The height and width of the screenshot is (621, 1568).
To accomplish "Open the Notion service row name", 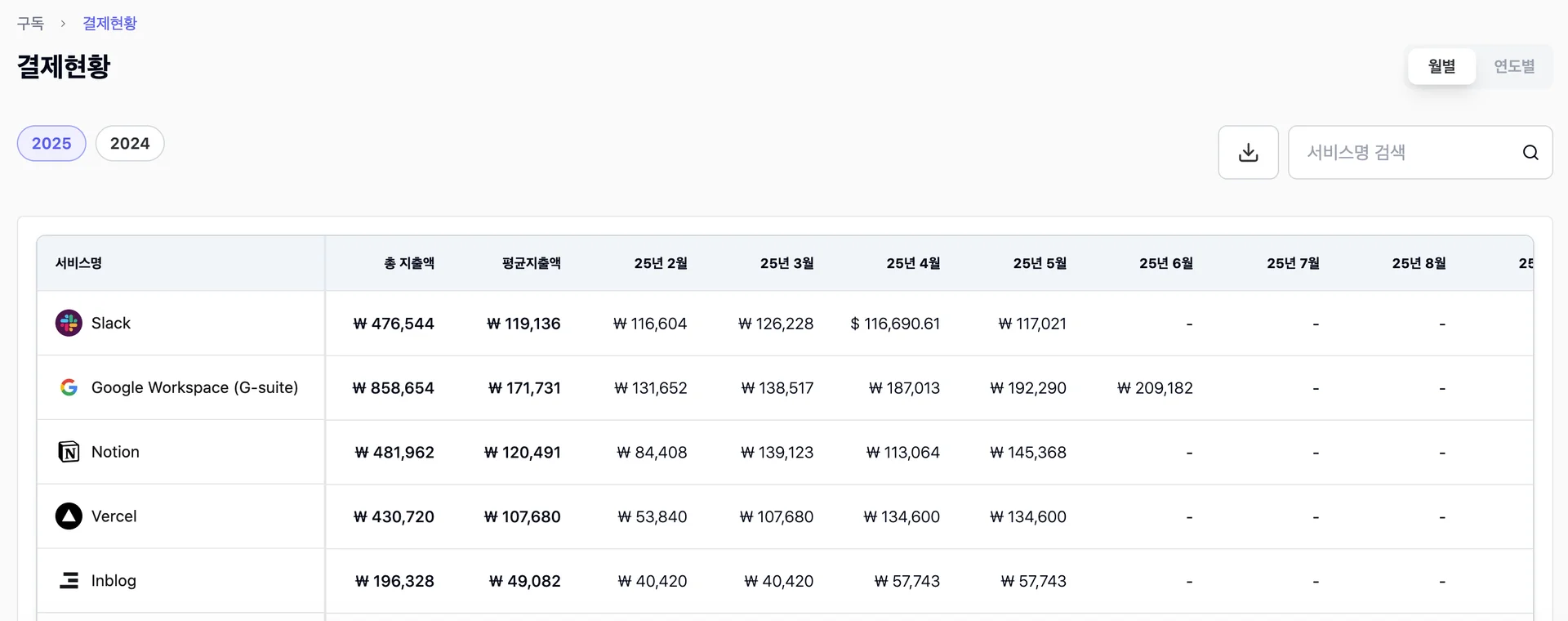I will 115,452.
